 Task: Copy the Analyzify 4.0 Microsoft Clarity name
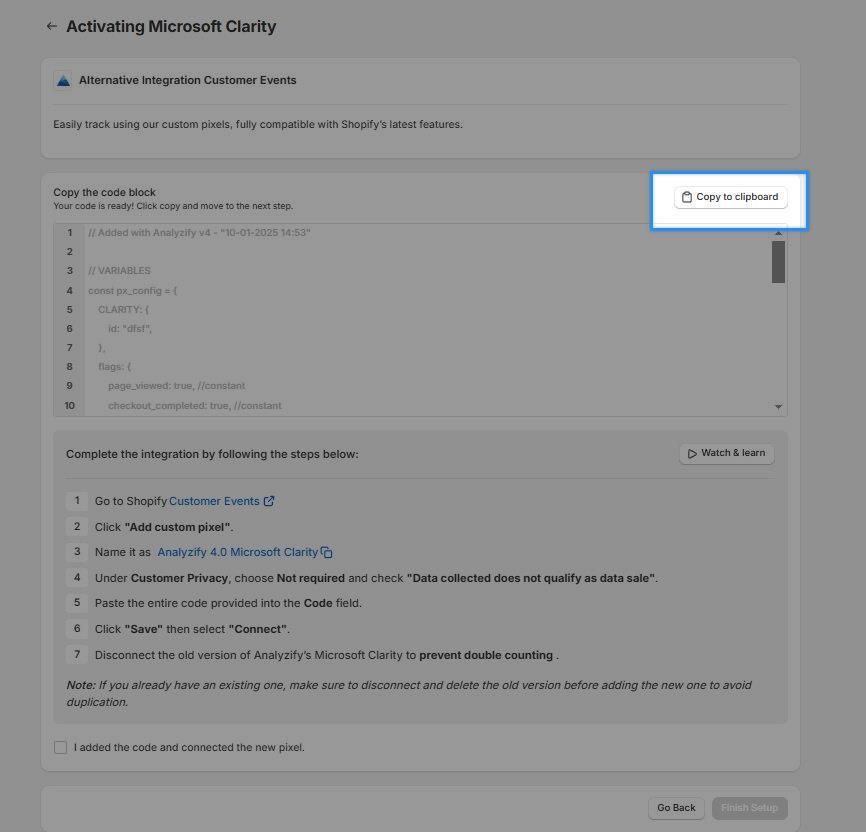[326, 552]
